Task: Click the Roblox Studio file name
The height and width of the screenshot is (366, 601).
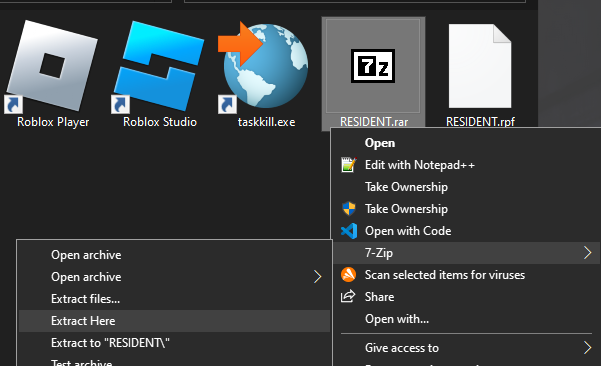Action: click(160, 122)
